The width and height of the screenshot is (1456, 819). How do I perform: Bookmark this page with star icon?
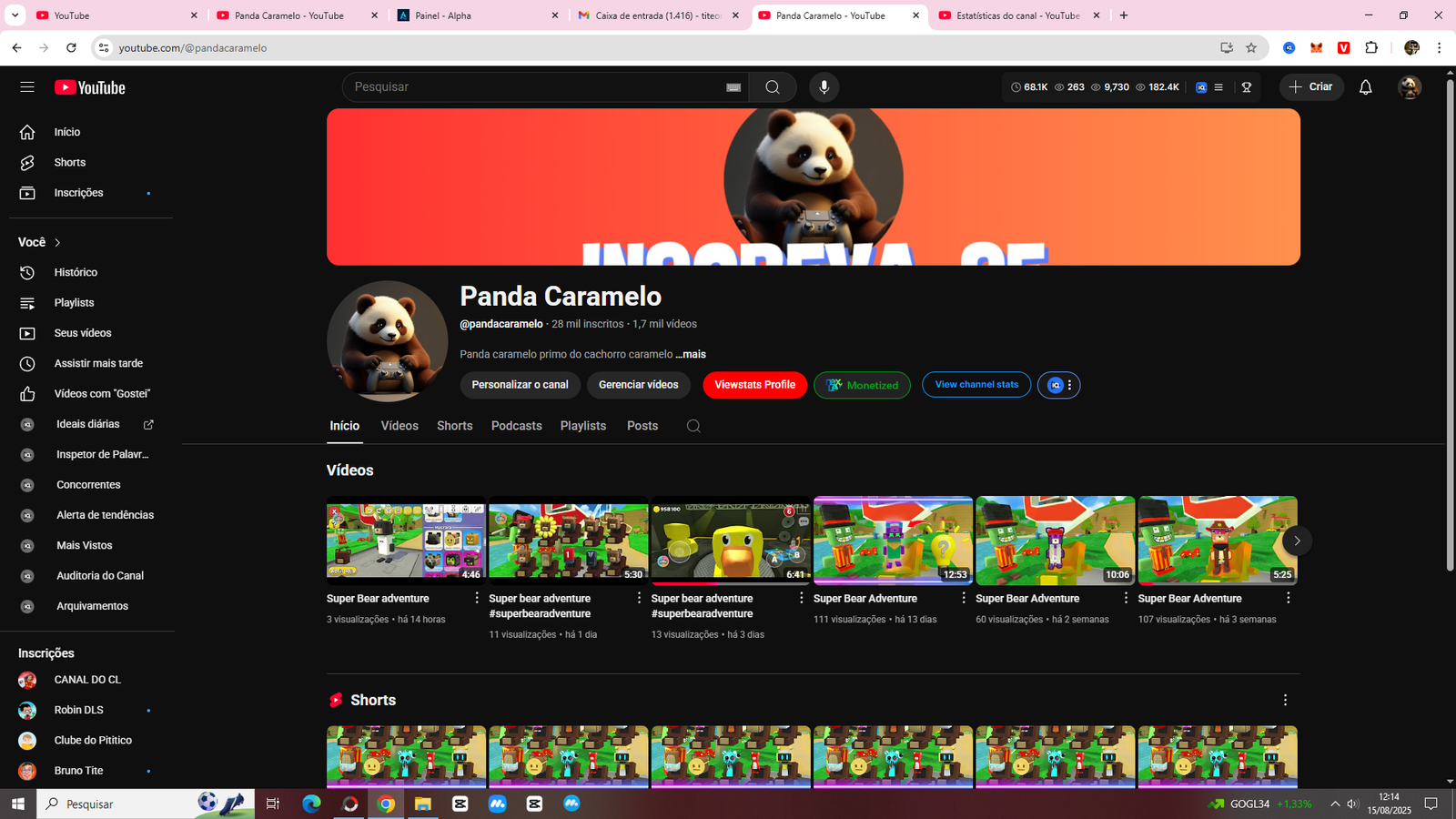click(1251, 47)
